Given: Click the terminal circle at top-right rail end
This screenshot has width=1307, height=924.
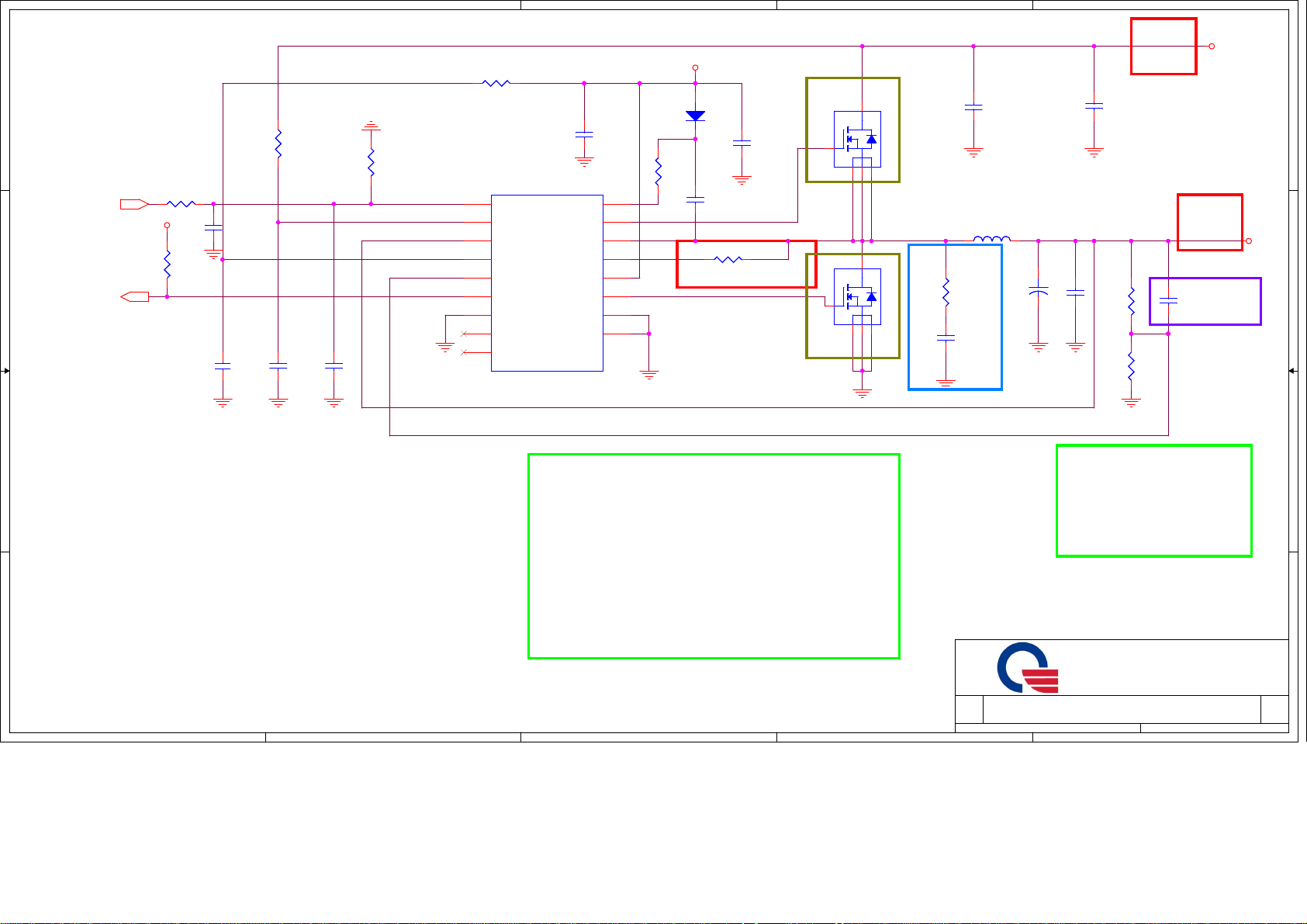Looking at the screenshot, I should (x=1212, y=46).
